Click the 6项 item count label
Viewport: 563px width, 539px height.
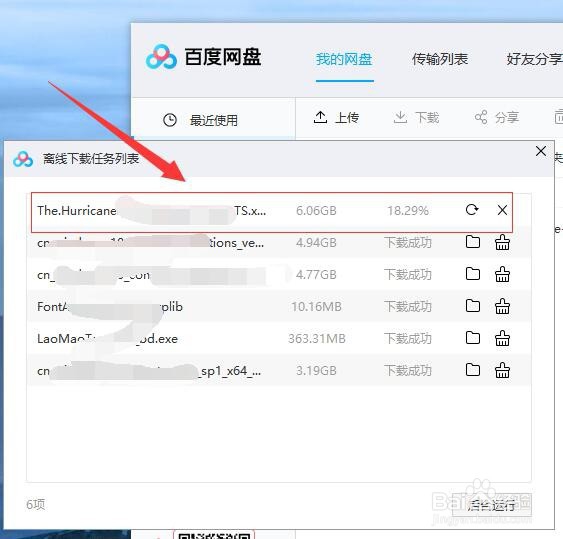point(36,505)
